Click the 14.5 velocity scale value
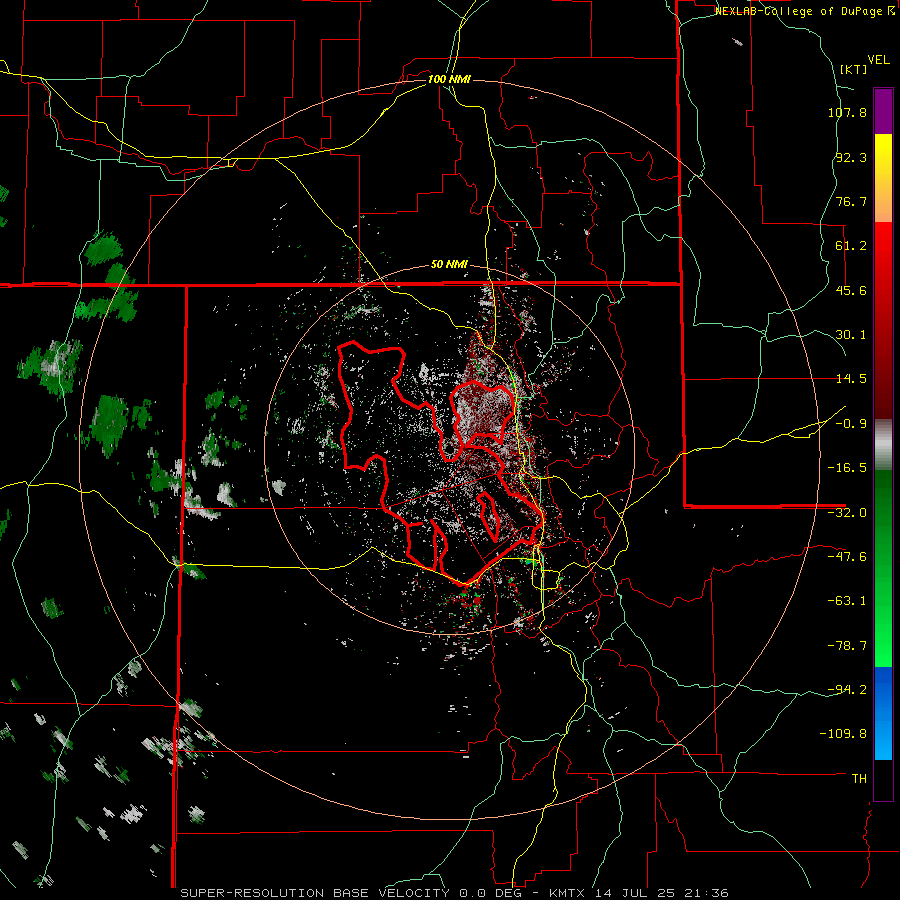 click(x=851, y=379)
